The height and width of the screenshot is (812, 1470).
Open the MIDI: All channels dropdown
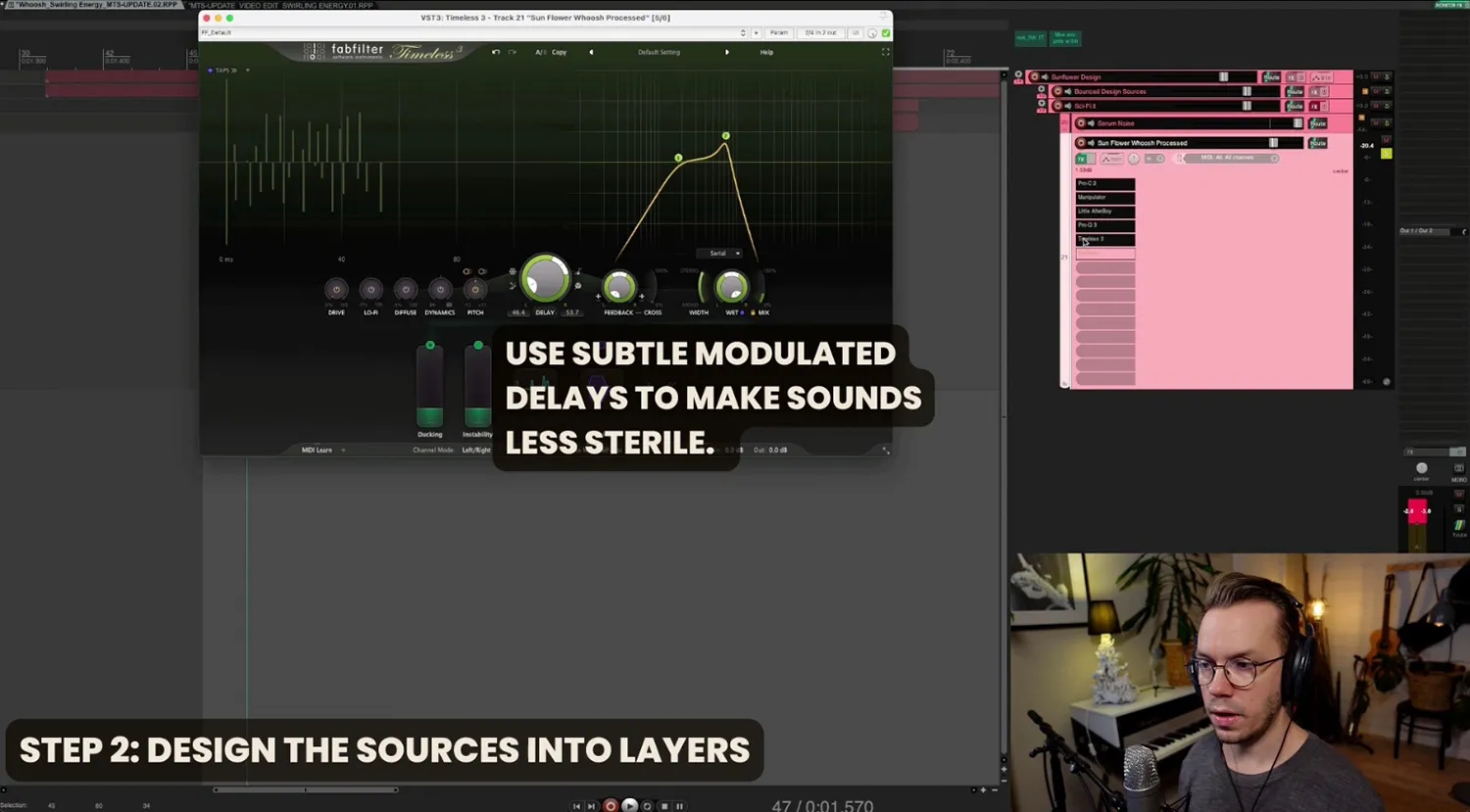pyautogui.click(x=1227, y=158)
